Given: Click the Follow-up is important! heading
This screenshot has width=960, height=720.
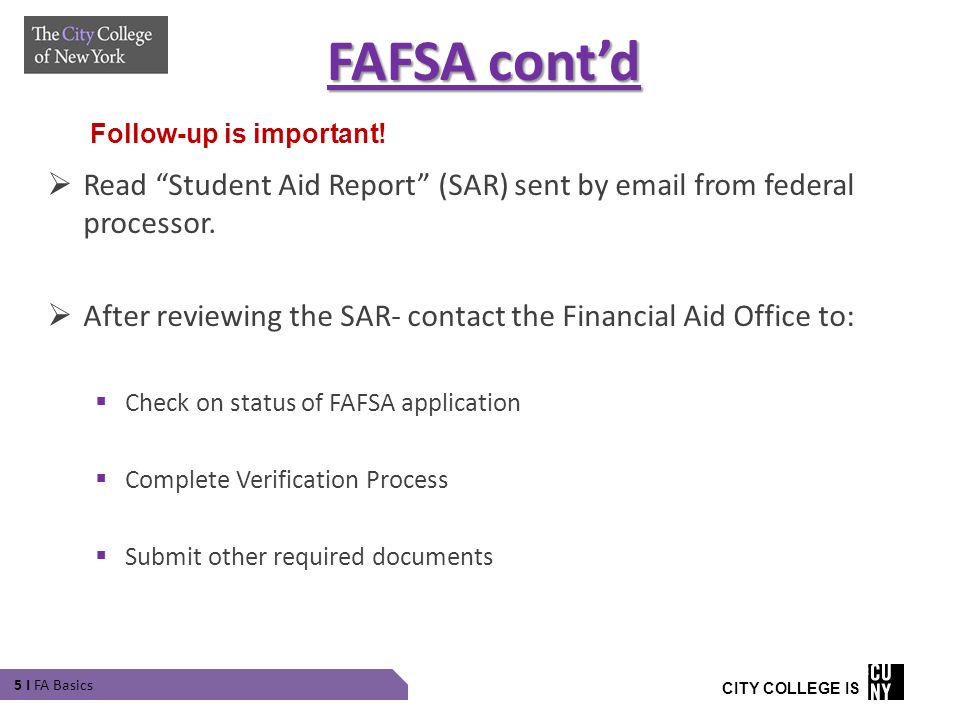Looking at the screenshot, I should click(x=238, y=133).
